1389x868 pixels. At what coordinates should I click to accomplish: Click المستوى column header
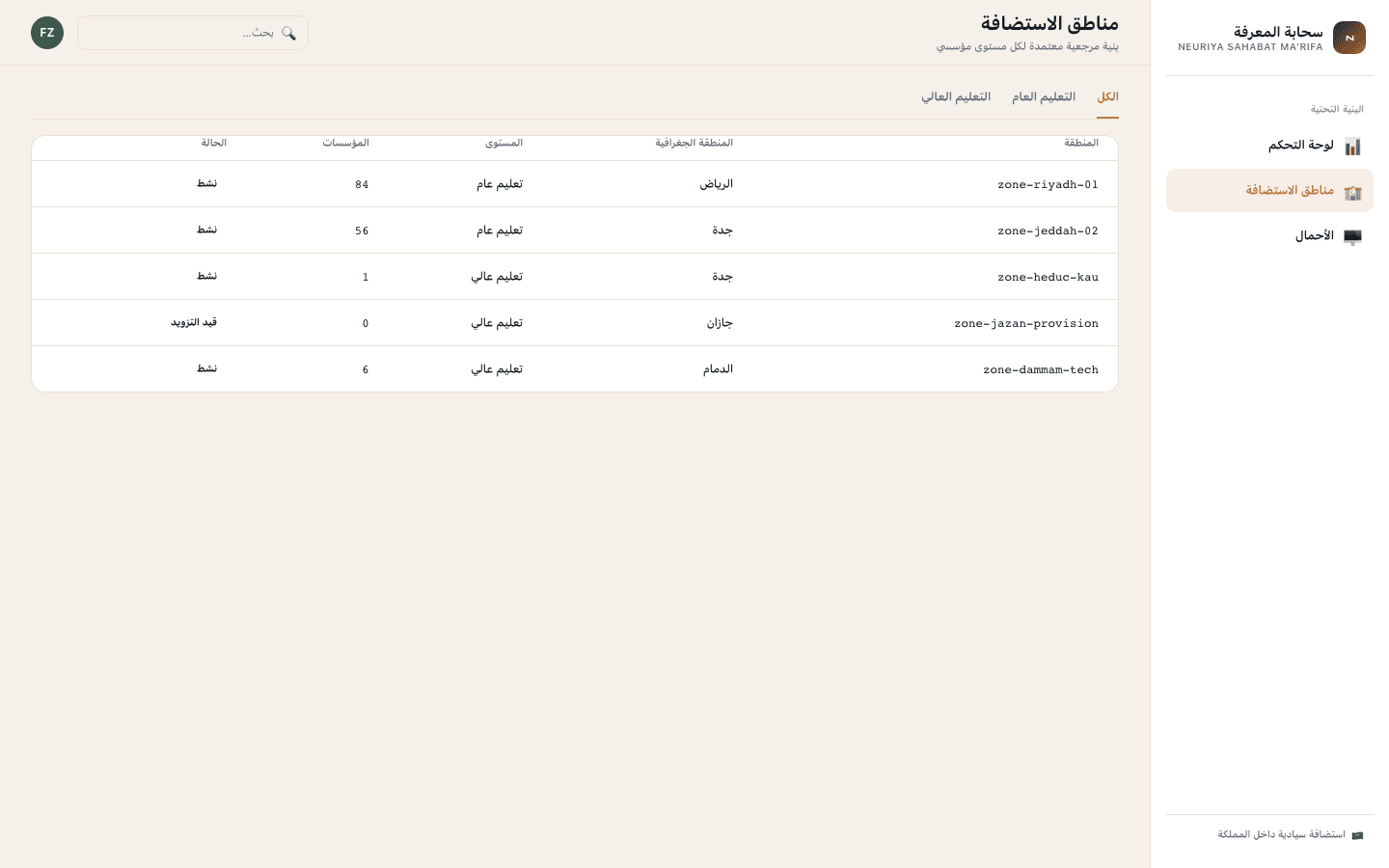(x=504, y=143)
